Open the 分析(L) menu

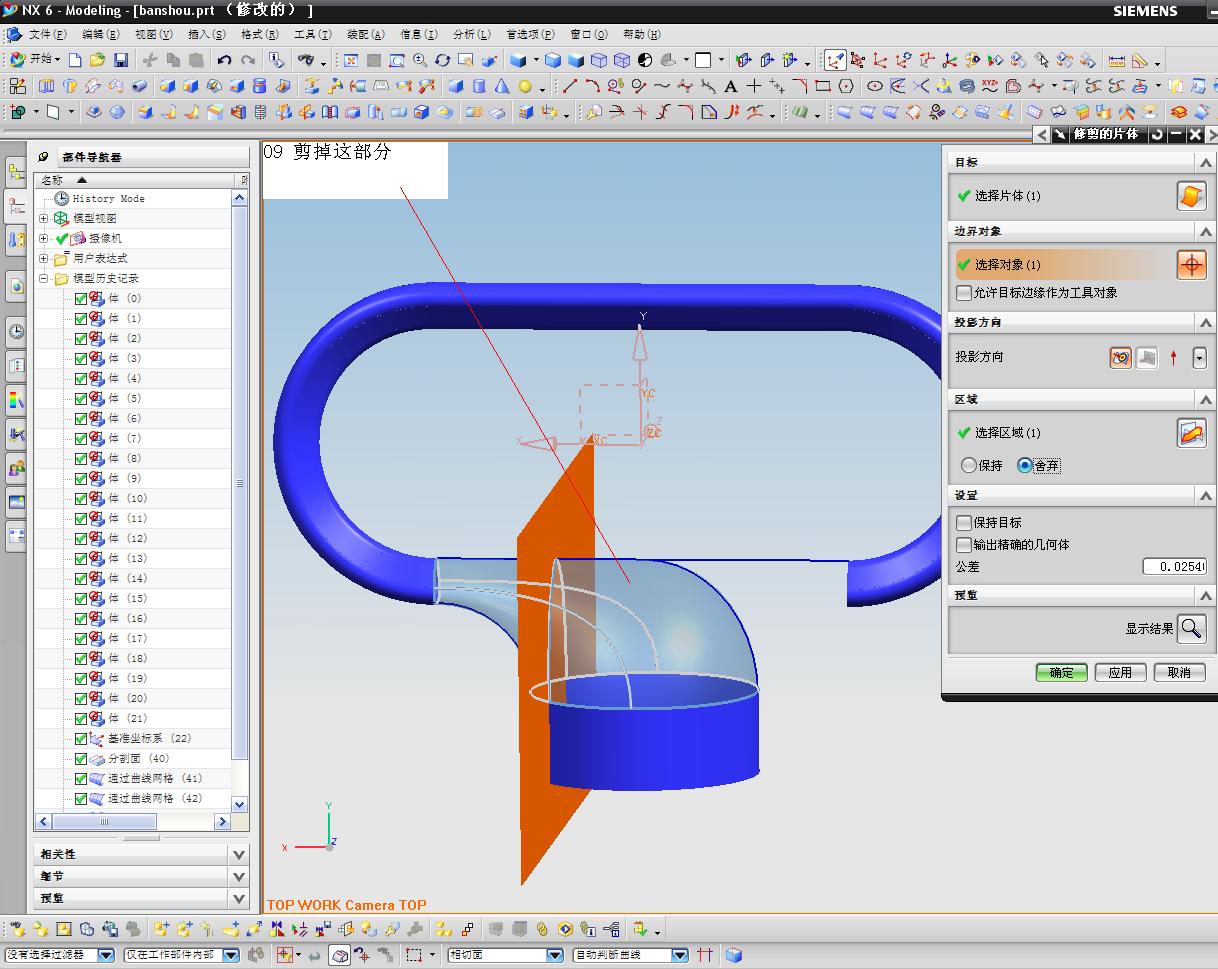point(471,34)
